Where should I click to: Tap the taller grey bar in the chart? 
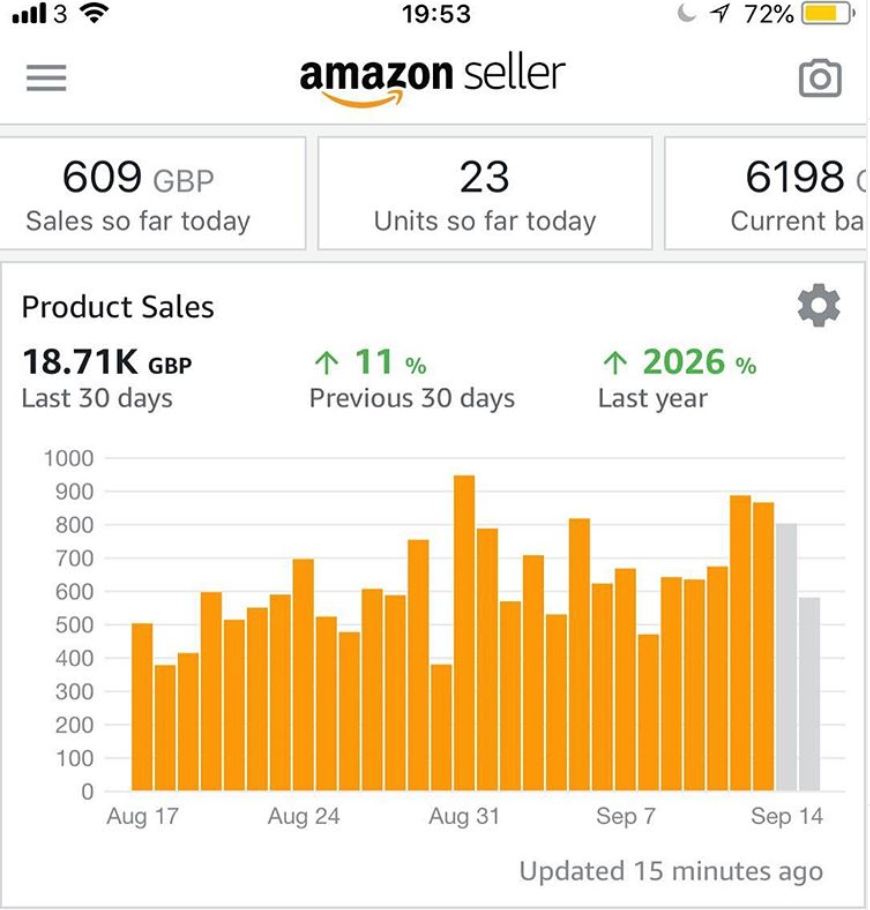pyautogui.click(x=786, y=657)
